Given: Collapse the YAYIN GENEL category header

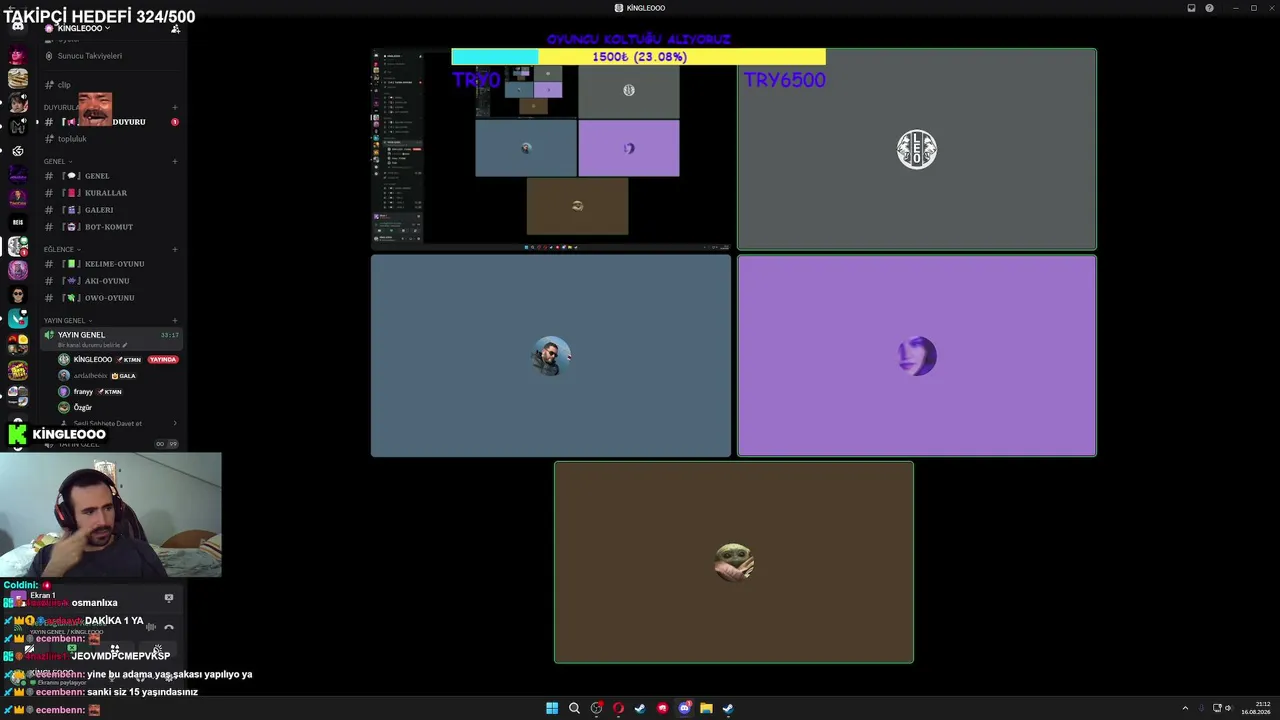Looking at the screenshot, I should 66,321.
